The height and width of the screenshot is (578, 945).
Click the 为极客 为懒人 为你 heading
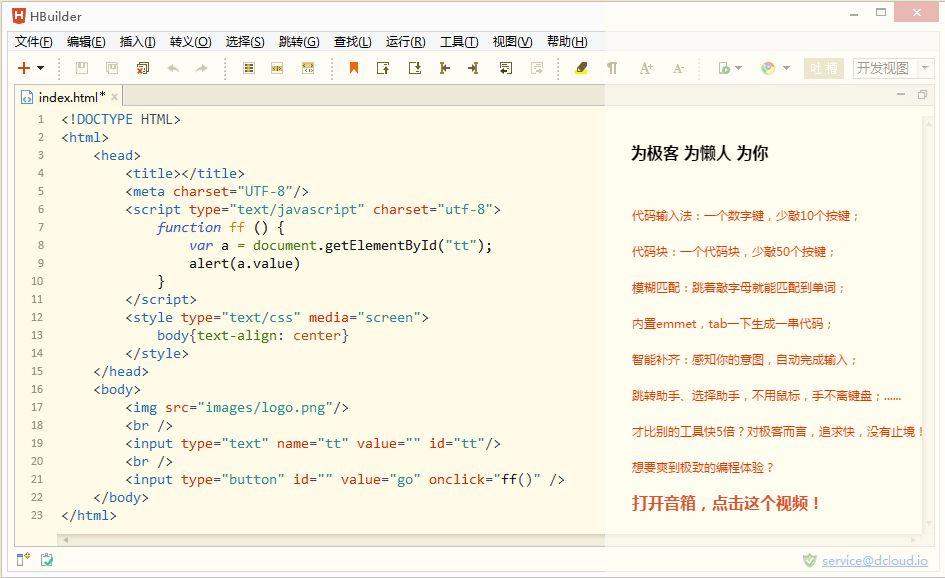pos(699,153)
